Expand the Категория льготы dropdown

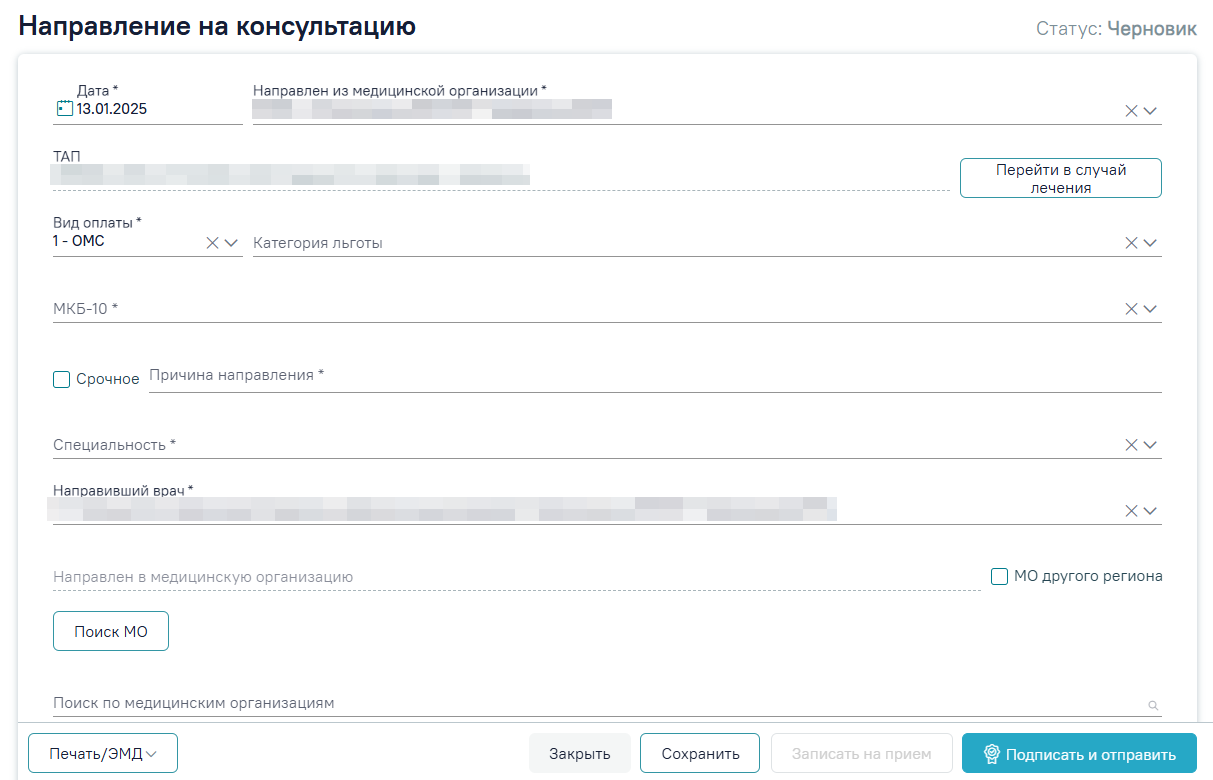[1150, 242]
